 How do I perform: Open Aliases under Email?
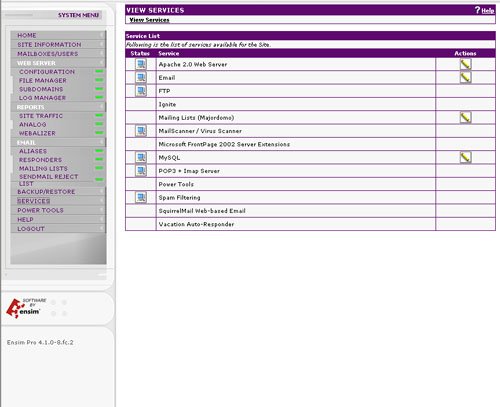(x=33, y=151)
